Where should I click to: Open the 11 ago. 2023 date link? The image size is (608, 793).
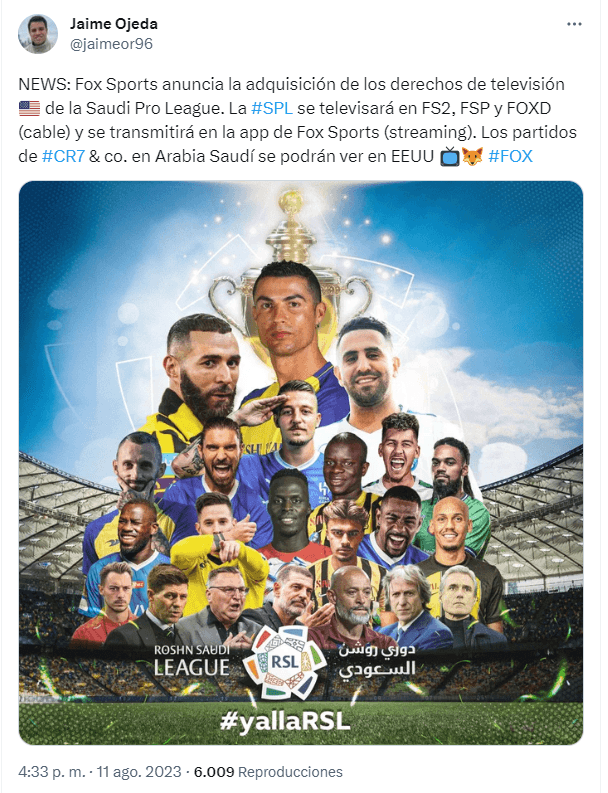click(x=139, y=772)
